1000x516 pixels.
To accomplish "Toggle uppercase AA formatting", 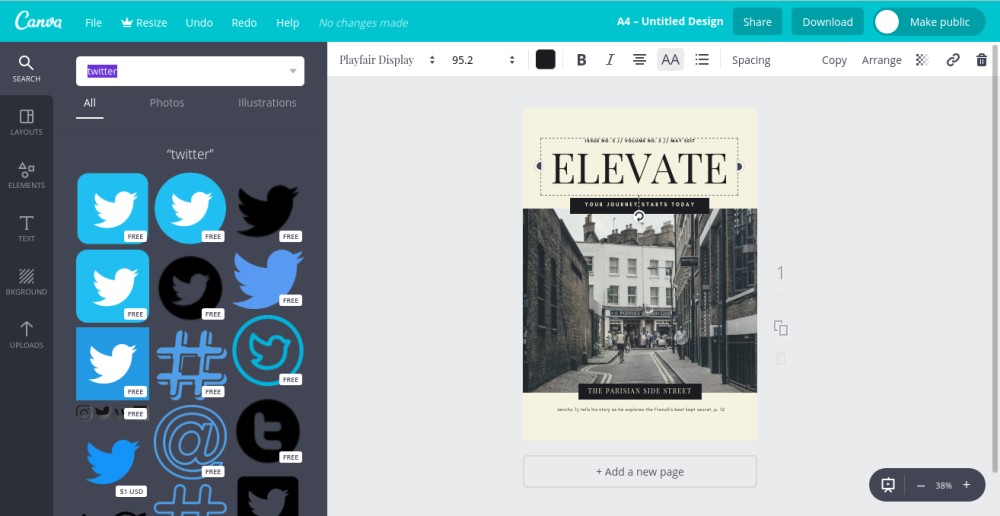I will (x=670, y=60).
